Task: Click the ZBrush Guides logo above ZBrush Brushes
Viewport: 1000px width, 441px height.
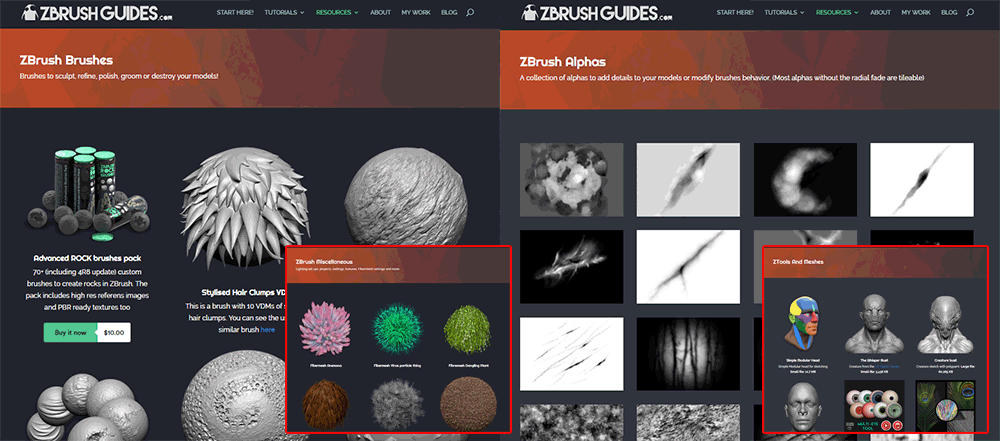Action: click(85, 13)
